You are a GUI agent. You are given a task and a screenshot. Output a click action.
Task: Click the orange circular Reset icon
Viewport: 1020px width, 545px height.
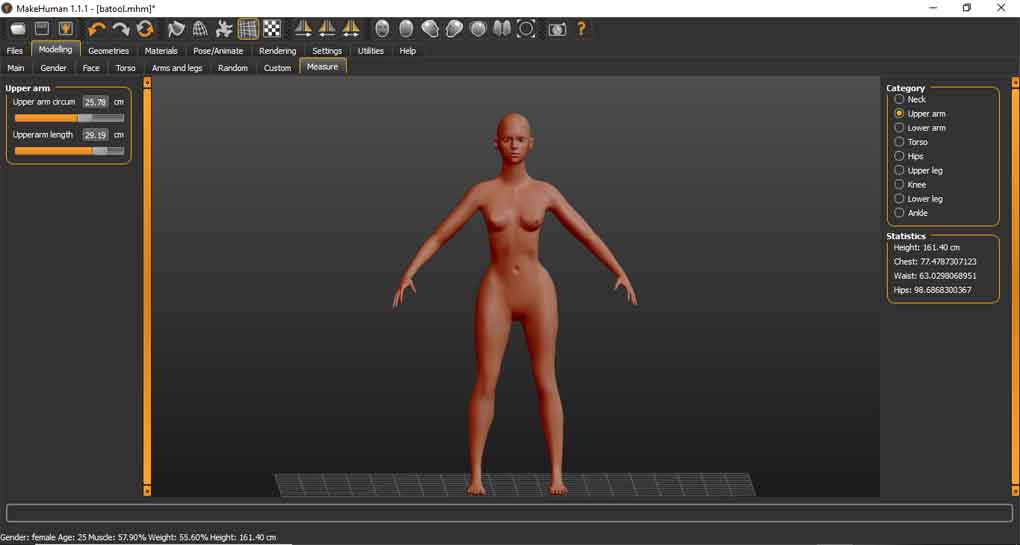[145, 29]
